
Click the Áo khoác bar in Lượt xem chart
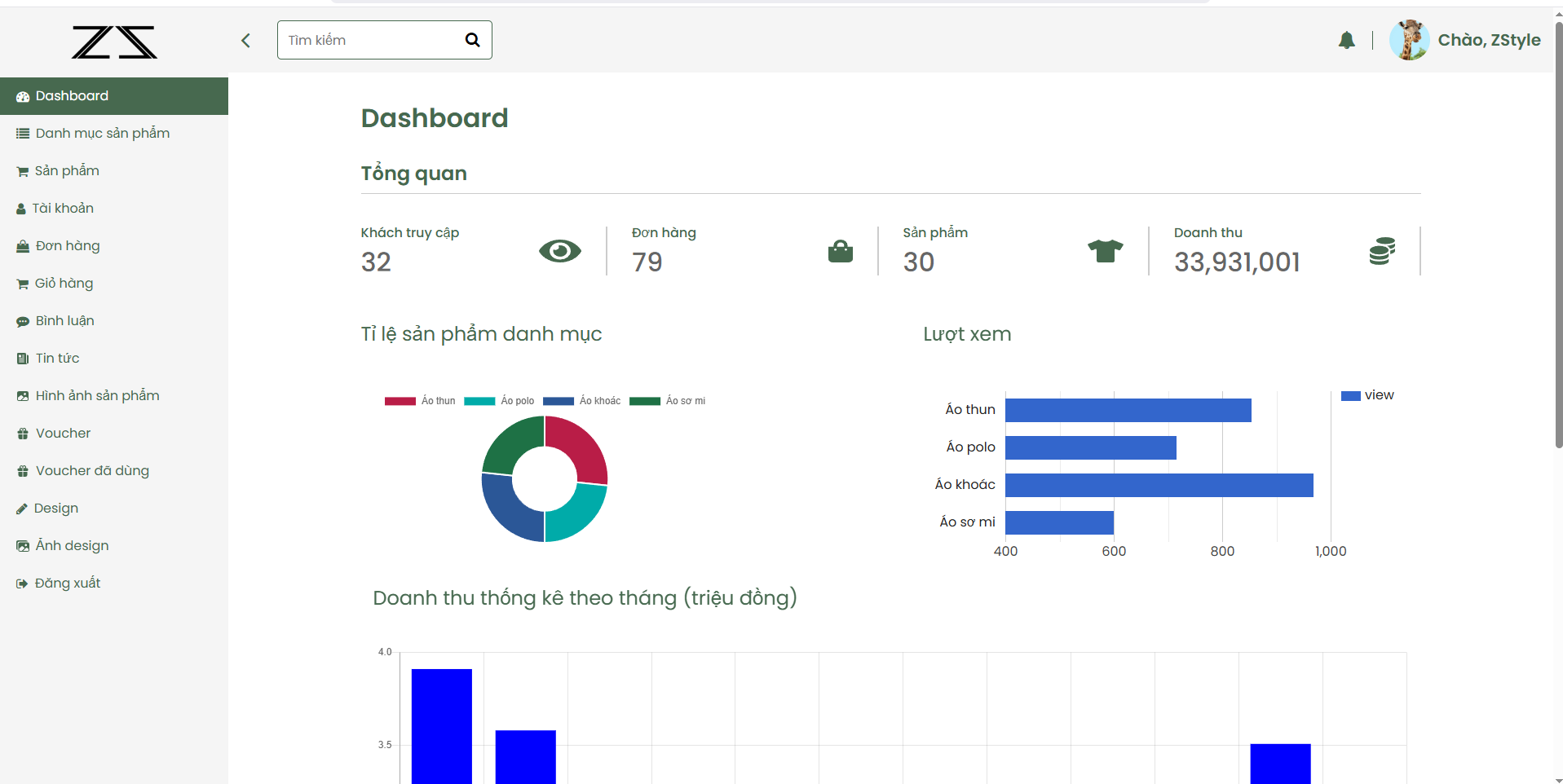coord(1158,485)
